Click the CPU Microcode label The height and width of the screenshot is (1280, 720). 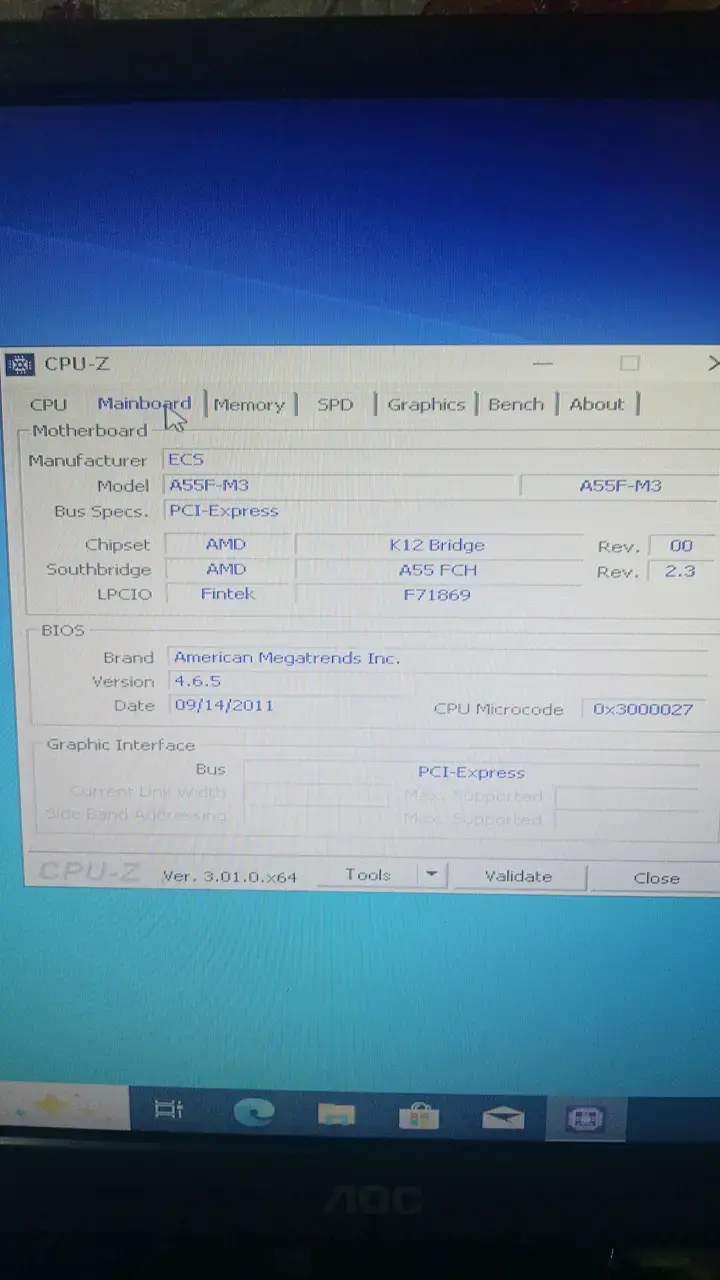click(499, 709)
